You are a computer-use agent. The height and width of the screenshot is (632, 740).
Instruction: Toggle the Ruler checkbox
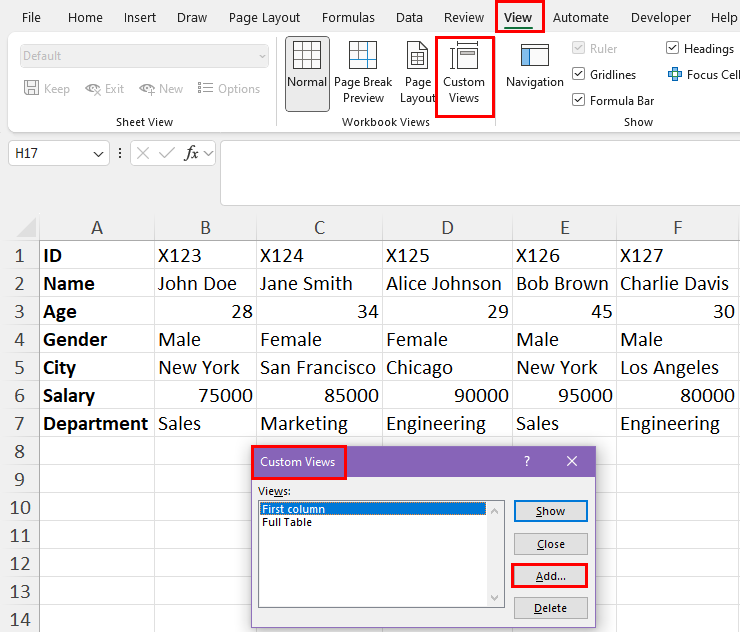pos(578,48)
